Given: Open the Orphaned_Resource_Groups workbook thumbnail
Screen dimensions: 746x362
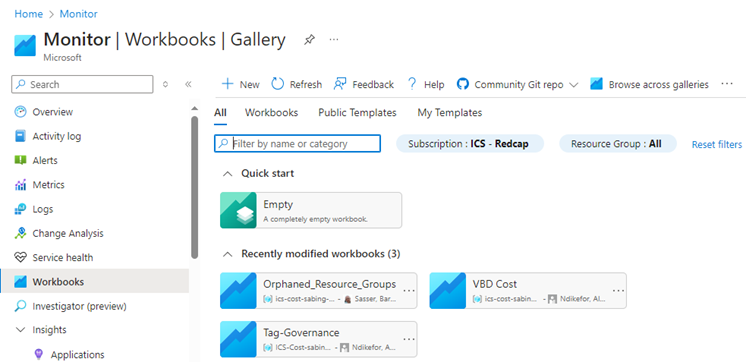Looking at the screenshot, I should (238, 291).
